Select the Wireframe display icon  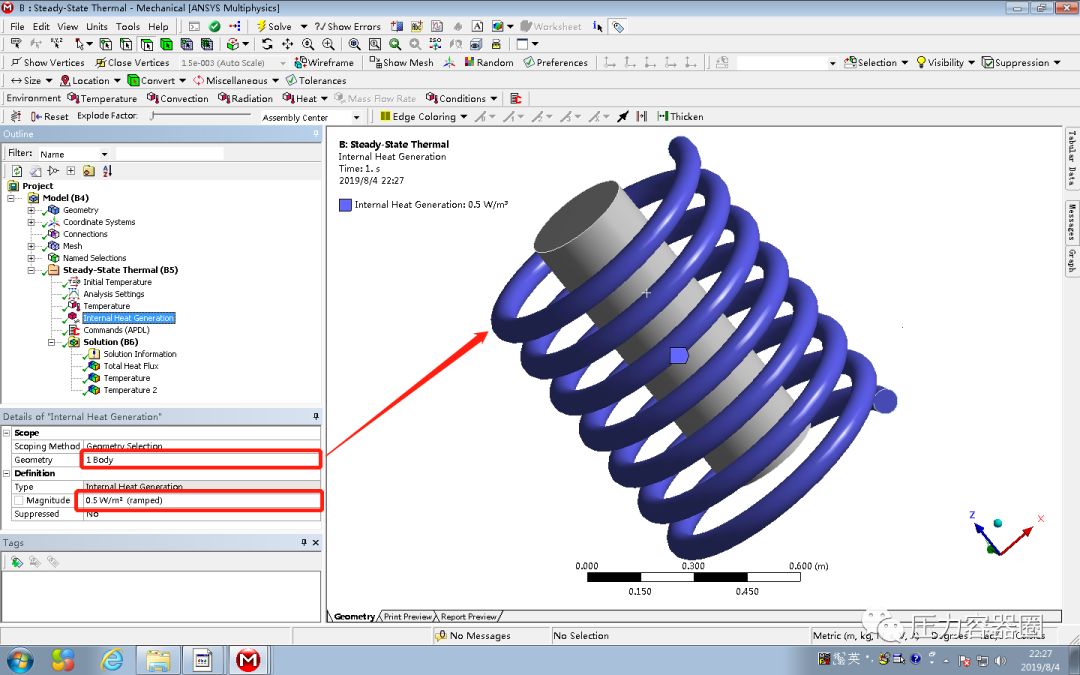[x=327, y=62]
